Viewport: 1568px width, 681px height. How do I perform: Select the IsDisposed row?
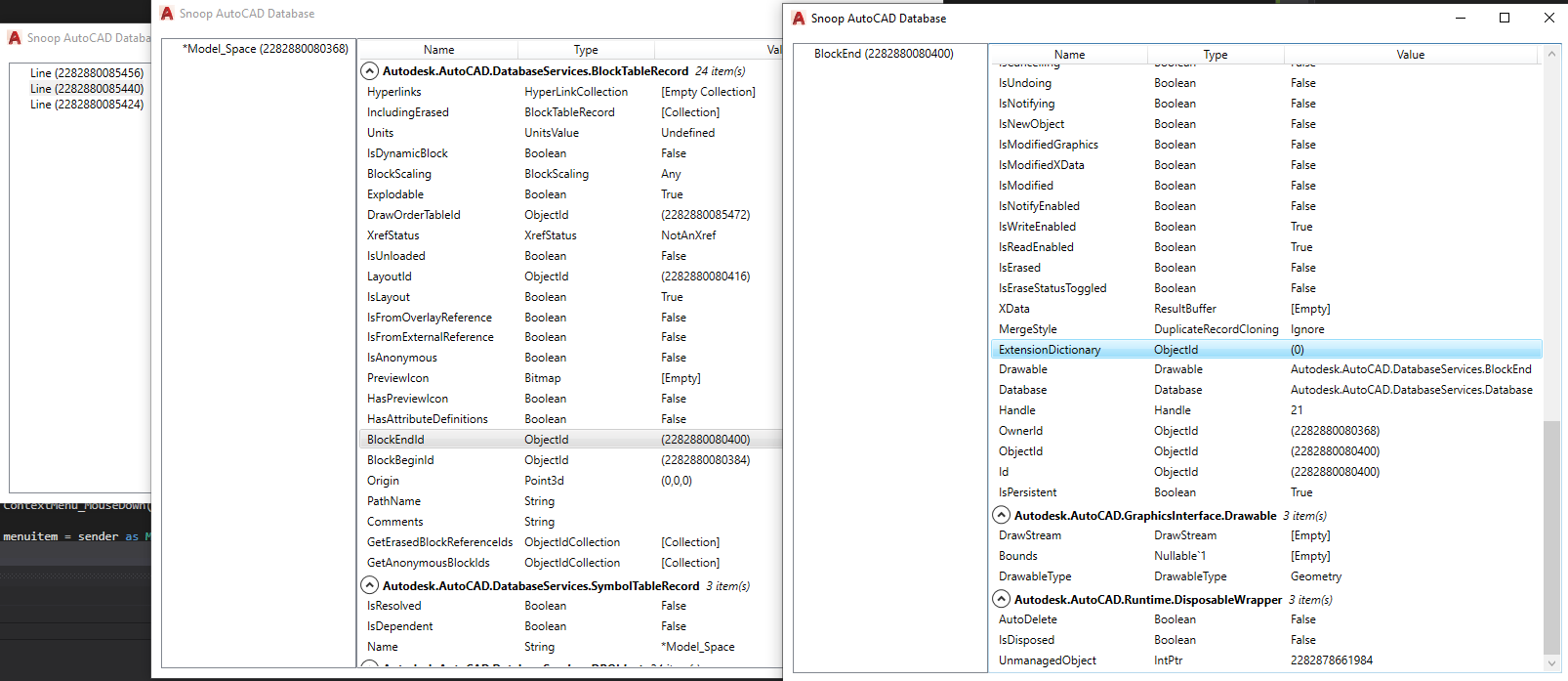pyautogui.click(x=1266, y=640)
